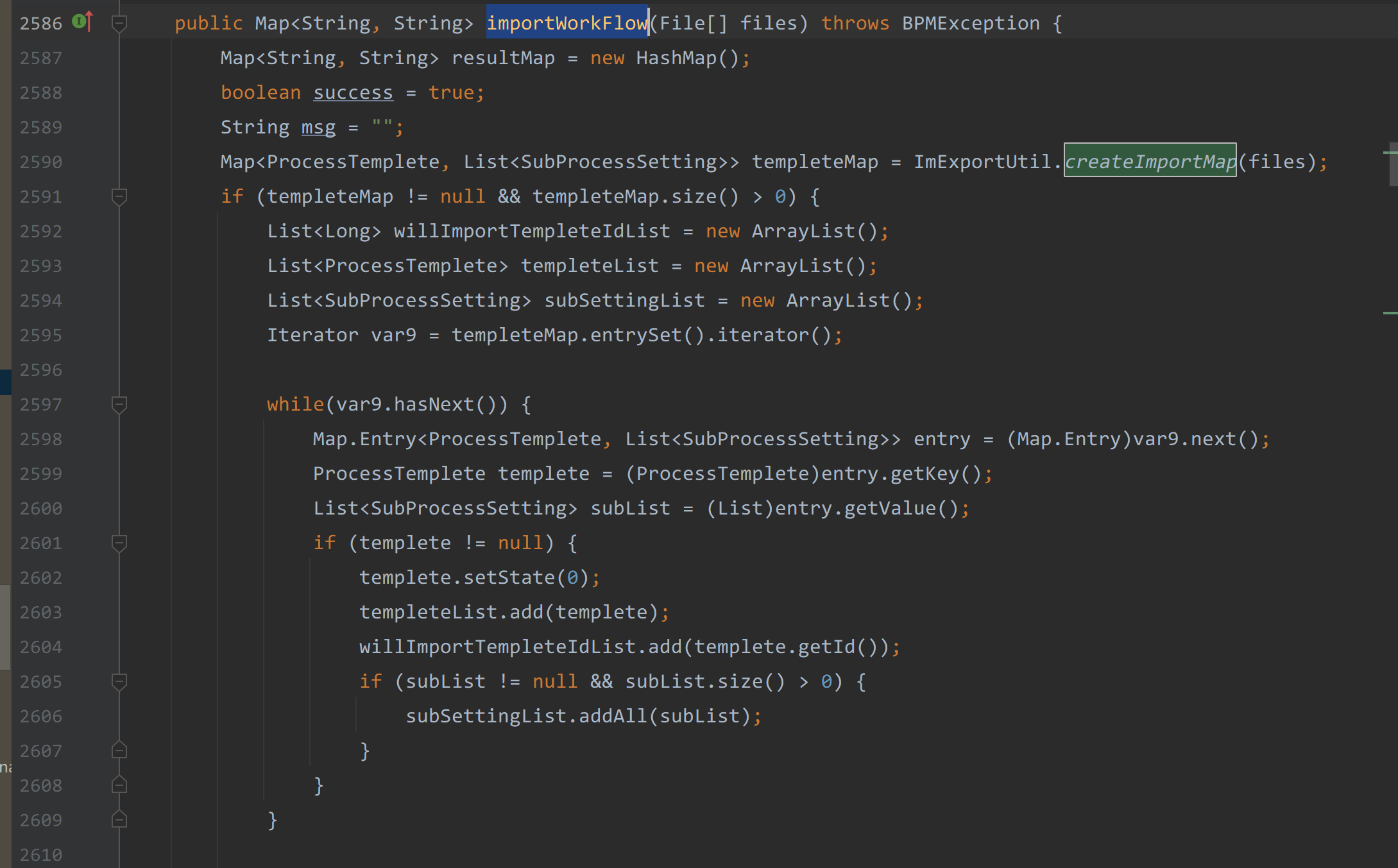The image size is (1398, 868).
Task: Click line number 2590 in the gutter
Action: pyautogui.click(x=40, y=162)
